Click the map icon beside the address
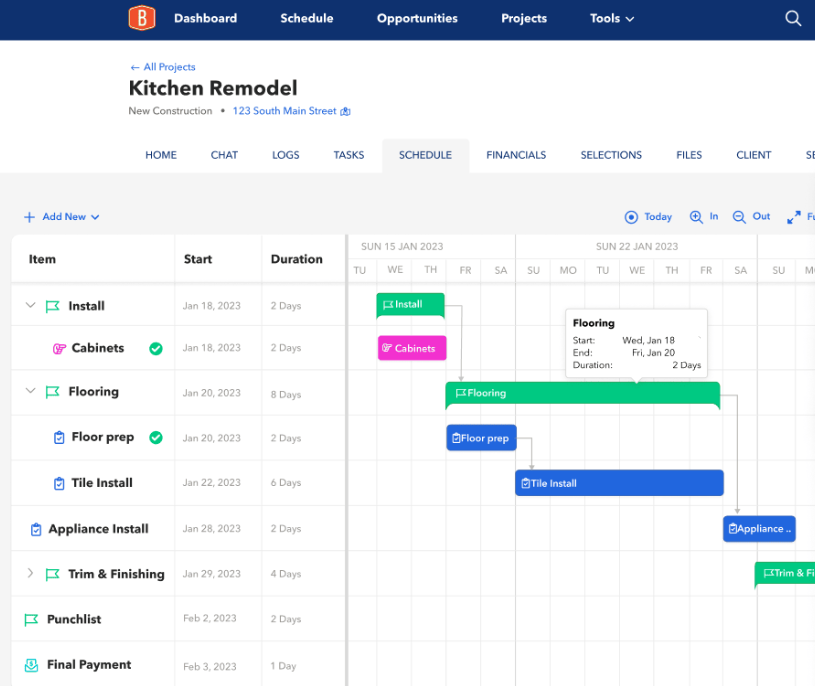Image resolution: width=815 pixels, height=686 pixels. [345, 111]
